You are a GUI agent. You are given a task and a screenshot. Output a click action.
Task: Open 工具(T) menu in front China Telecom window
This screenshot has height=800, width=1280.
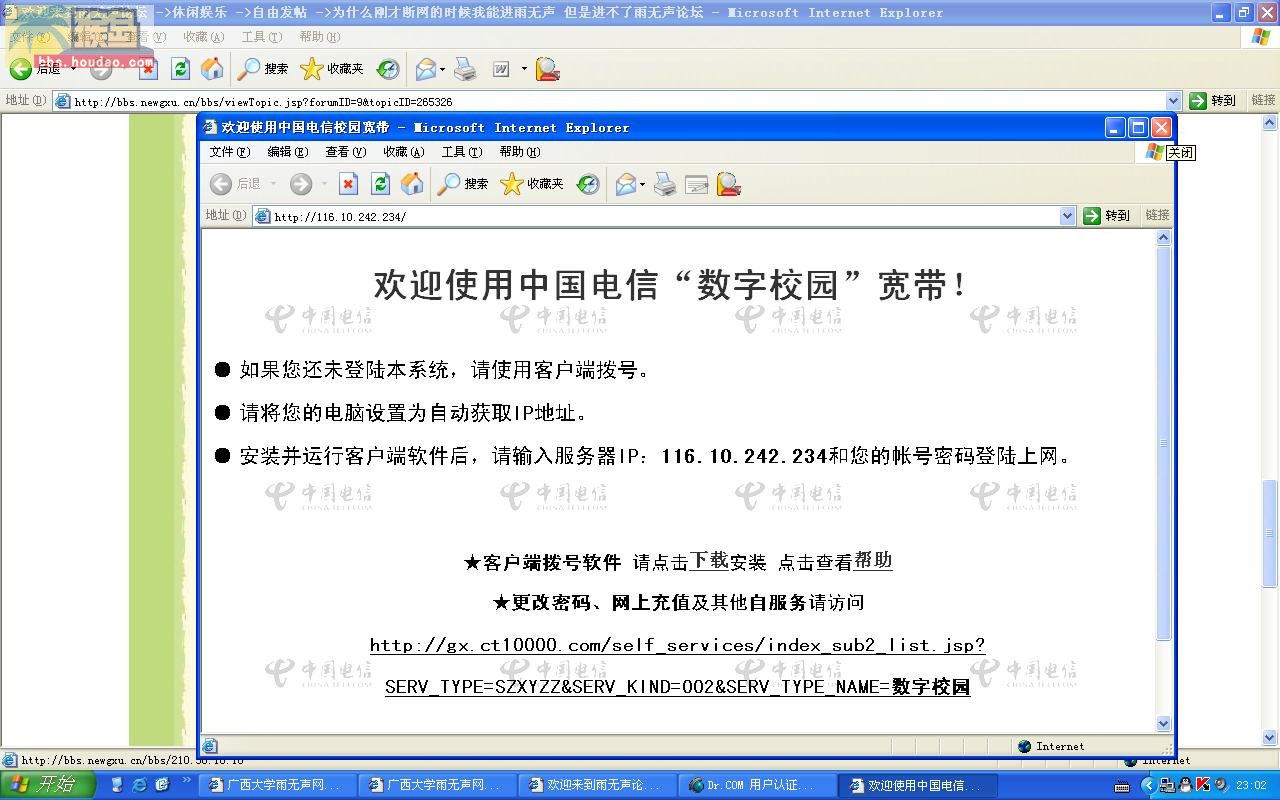[x=462, y=152]
